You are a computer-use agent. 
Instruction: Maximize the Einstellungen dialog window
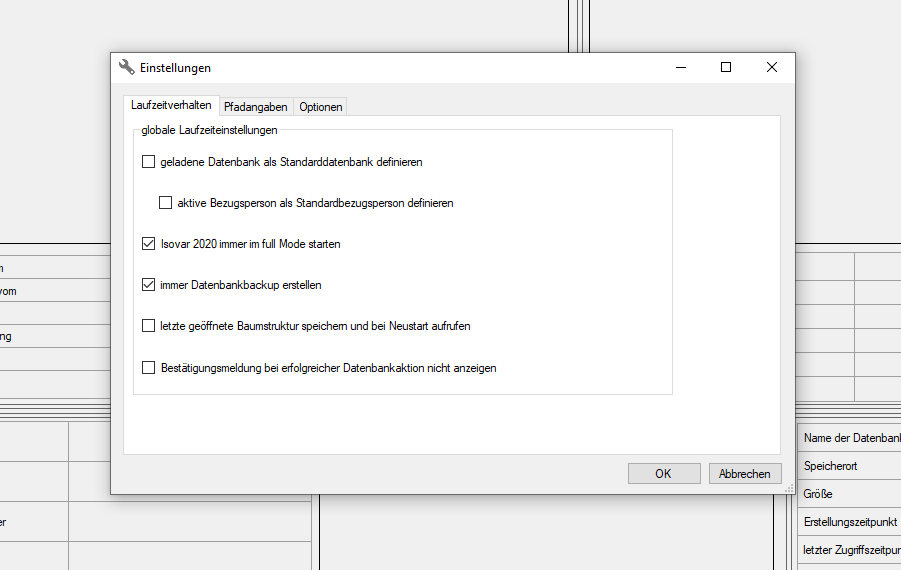[726, 67]
